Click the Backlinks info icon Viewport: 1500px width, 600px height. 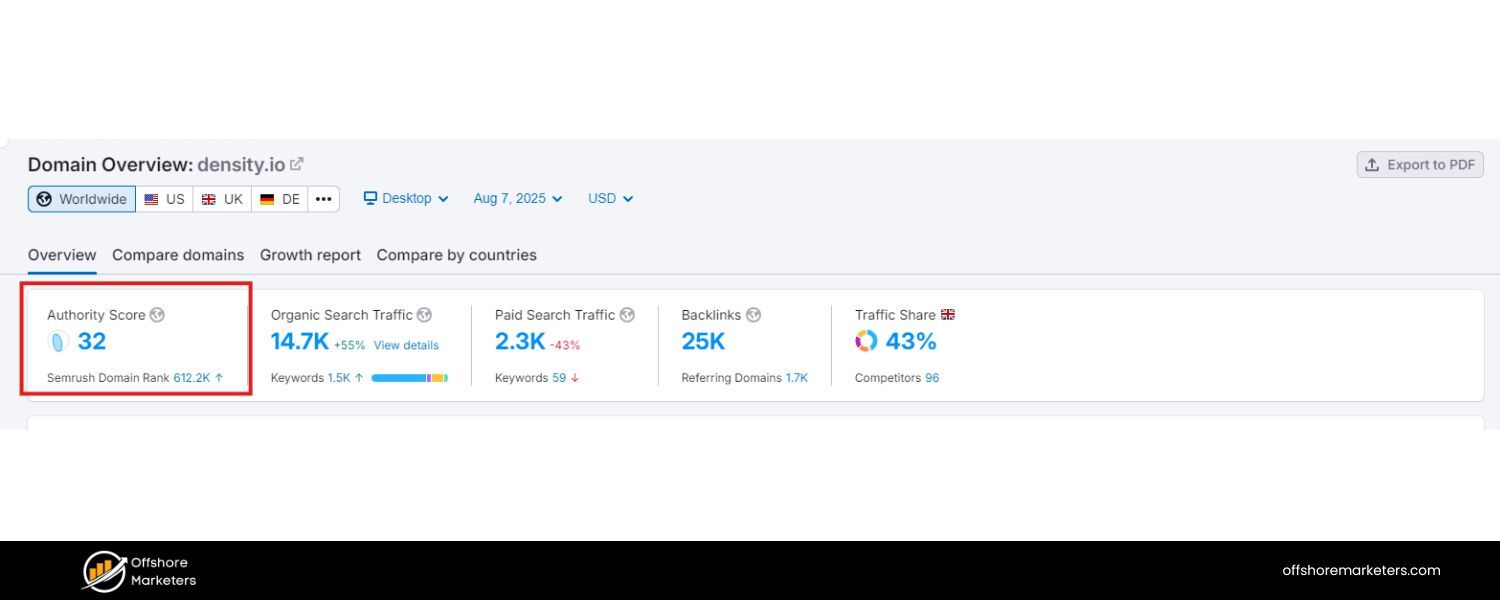(755, 314)
